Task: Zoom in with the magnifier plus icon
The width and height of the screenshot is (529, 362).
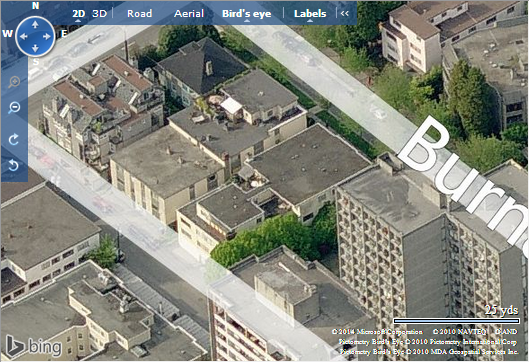Action: [x=14, y=82]
